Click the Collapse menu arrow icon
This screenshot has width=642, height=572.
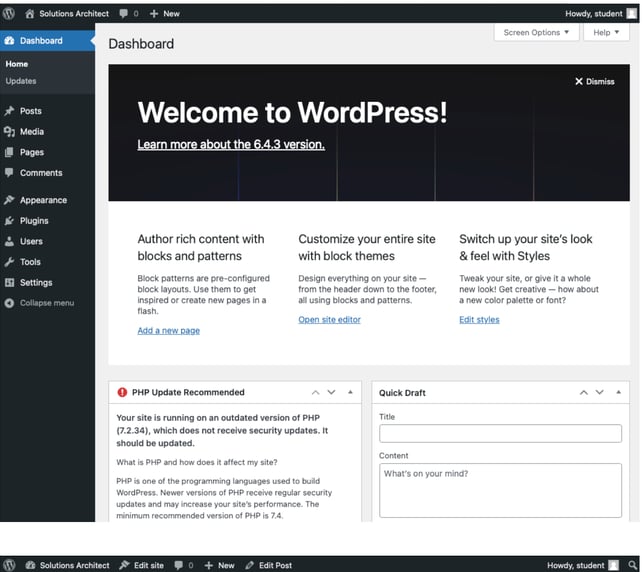(9, 303)
